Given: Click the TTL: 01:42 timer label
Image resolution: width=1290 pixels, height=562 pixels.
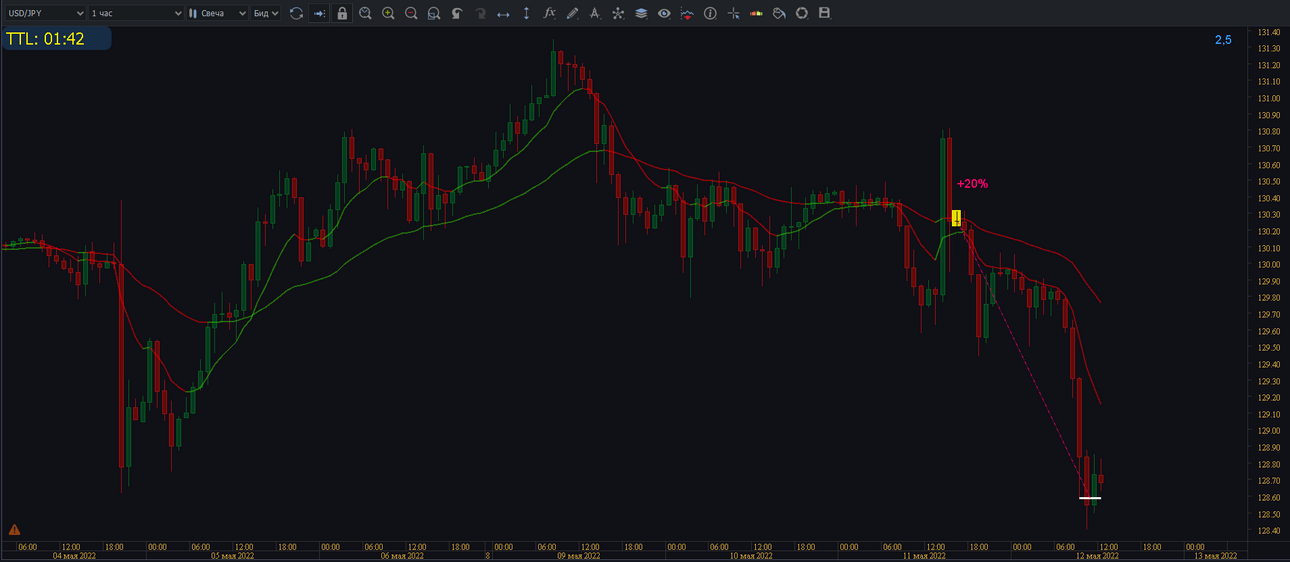Looking at the screenshot, I should pyautogui.click(x=46, y=39).
